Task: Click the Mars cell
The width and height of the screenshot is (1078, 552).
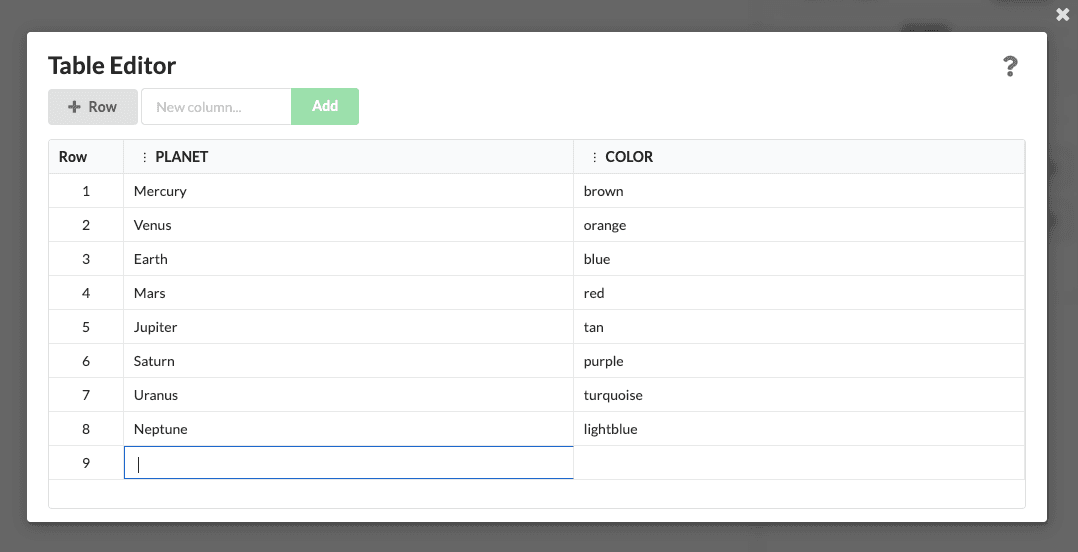Action: 348,293
